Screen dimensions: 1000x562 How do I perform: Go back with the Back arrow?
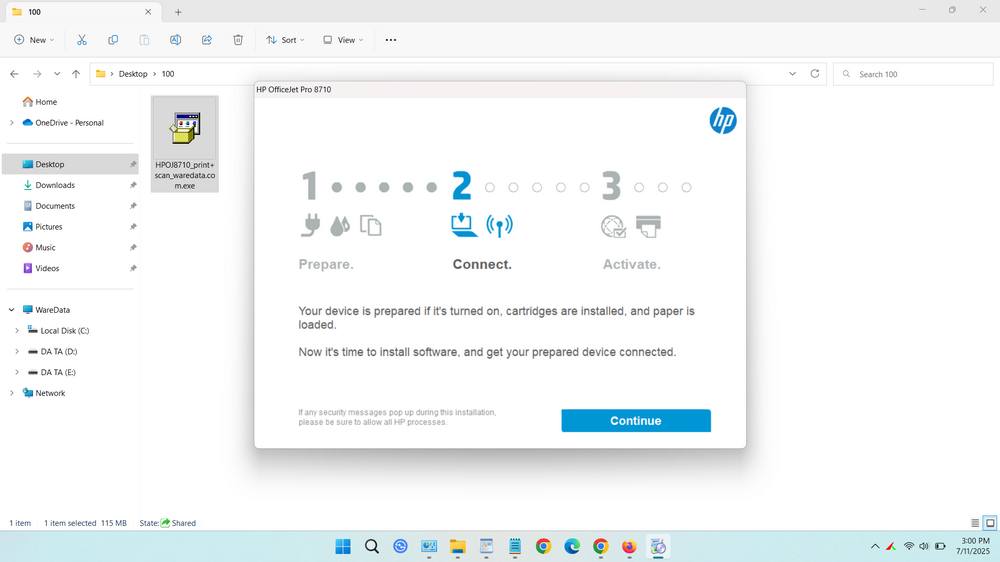click(14, 74)
